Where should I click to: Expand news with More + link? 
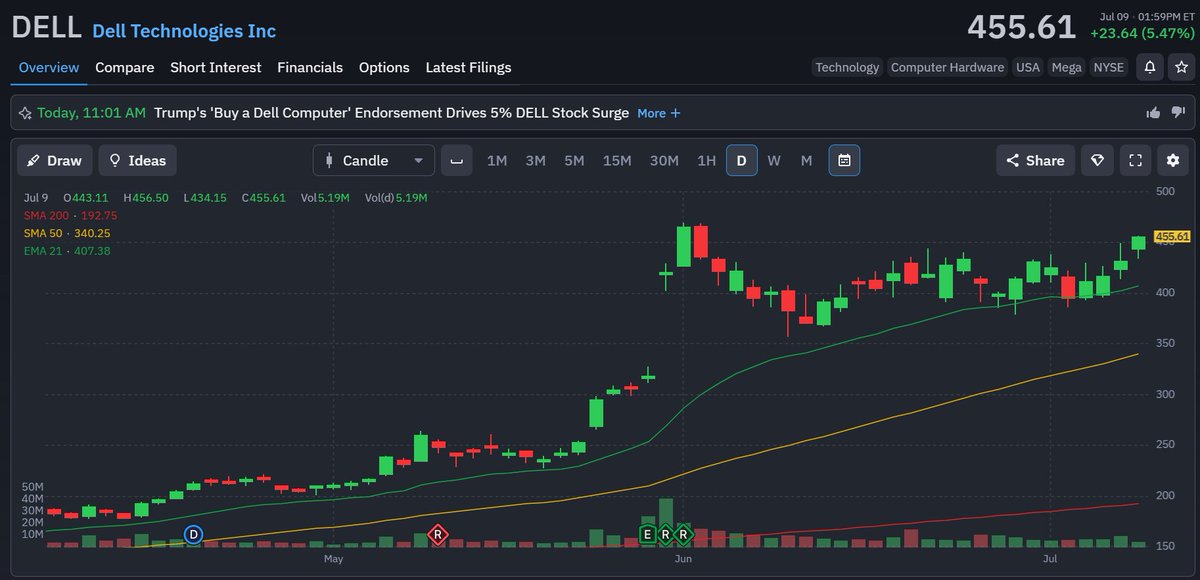click(659, 113)
